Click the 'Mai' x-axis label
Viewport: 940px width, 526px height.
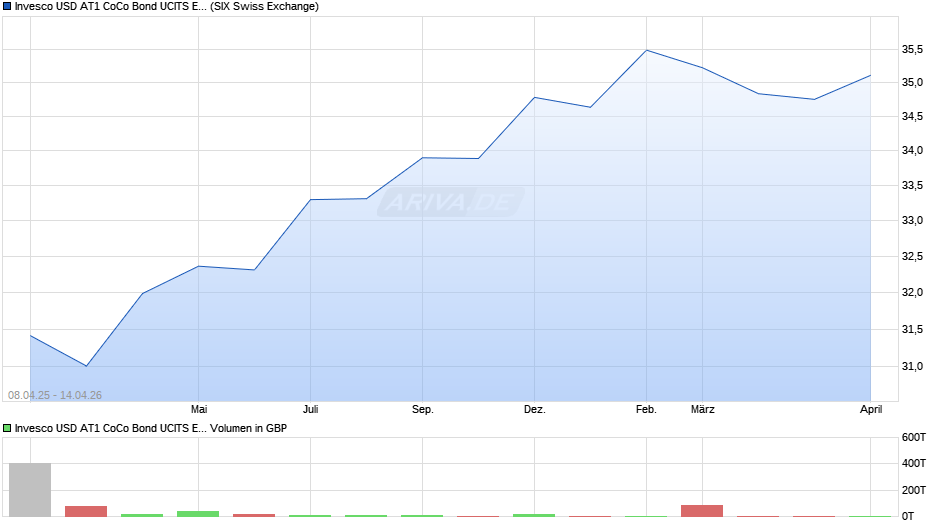click(199, 410)
